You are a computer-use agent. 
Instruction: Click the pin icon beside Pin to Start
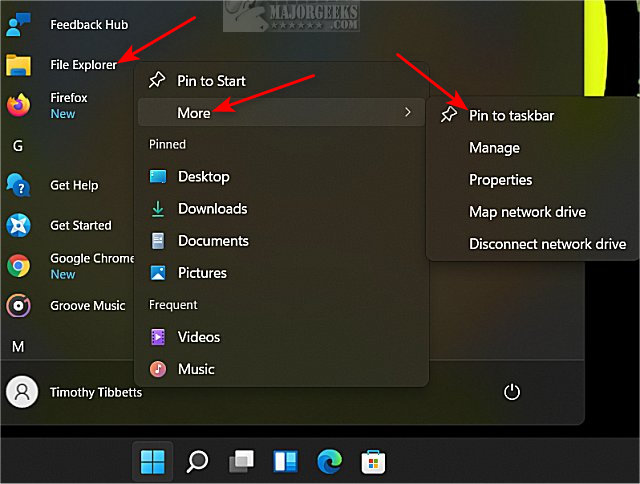click(x=157, y=80)
